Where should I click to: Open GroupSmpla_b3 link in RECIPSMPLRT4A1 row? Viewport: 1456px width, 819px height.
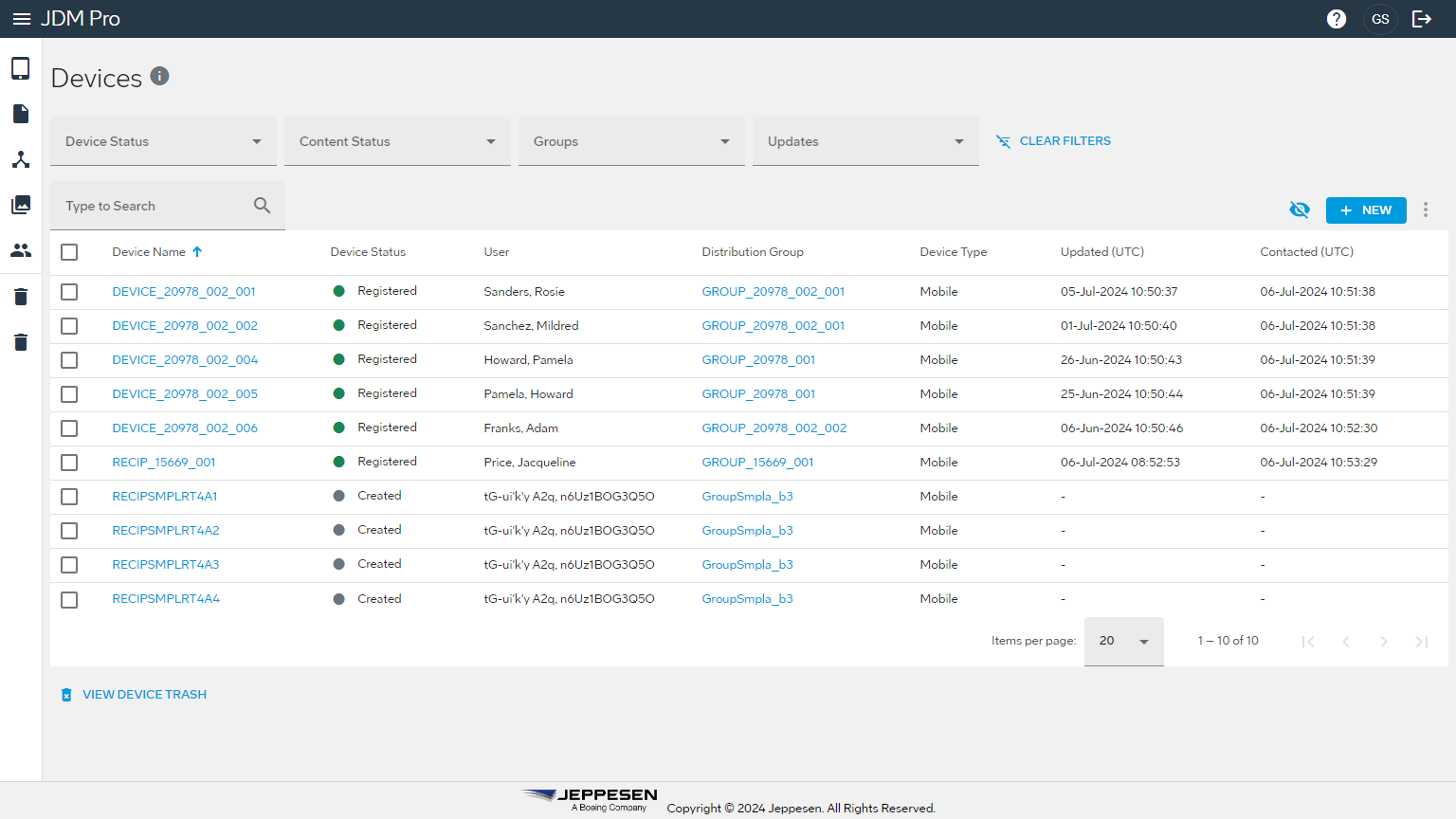(747, 497)
